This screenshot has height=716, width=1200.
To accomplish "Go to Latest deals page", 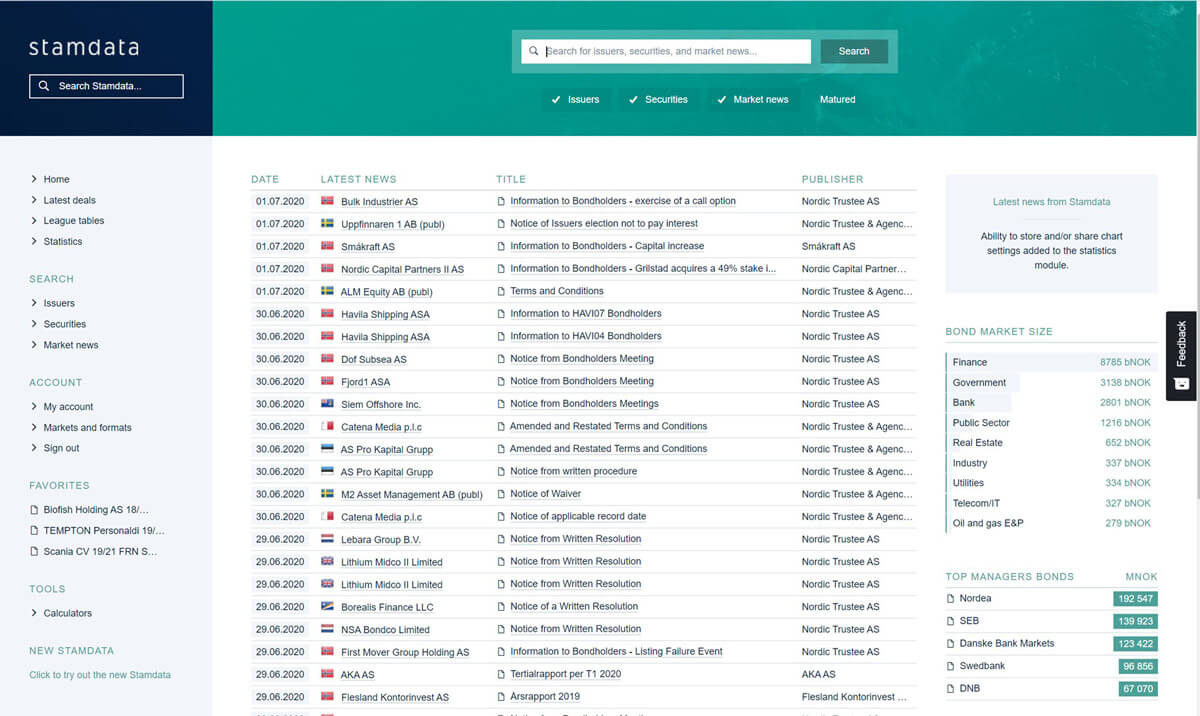I will [70, 200].
